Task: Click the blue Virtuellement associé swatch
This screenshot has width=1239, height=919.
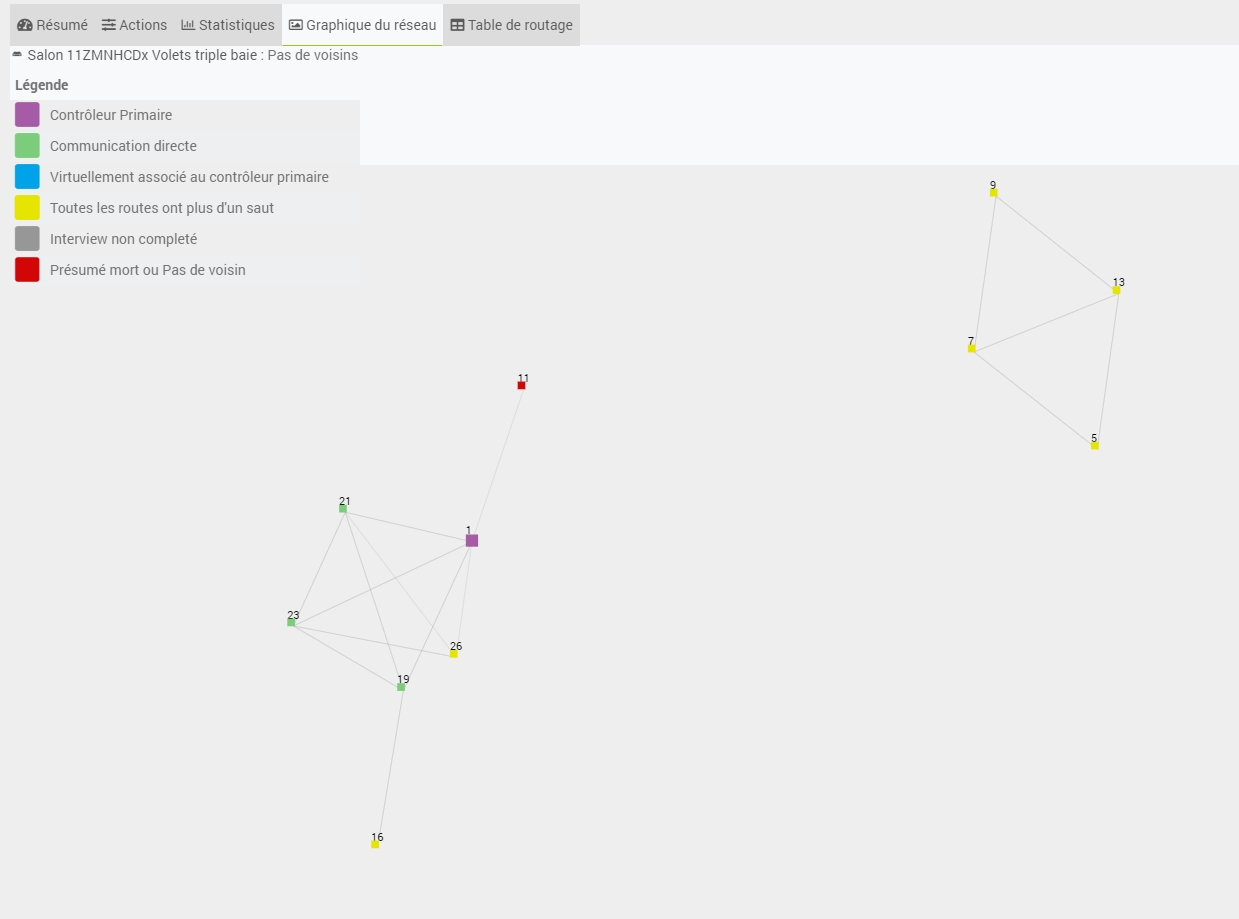Action: tap(27, 177)
